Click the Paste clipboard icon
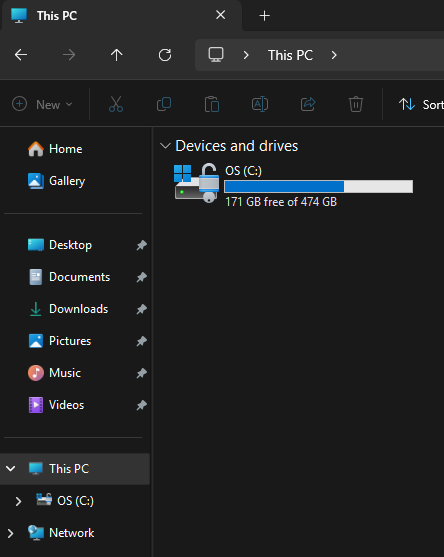Viewport: 444px width, 557px height. pyautogui.click(x=212, y=104)
